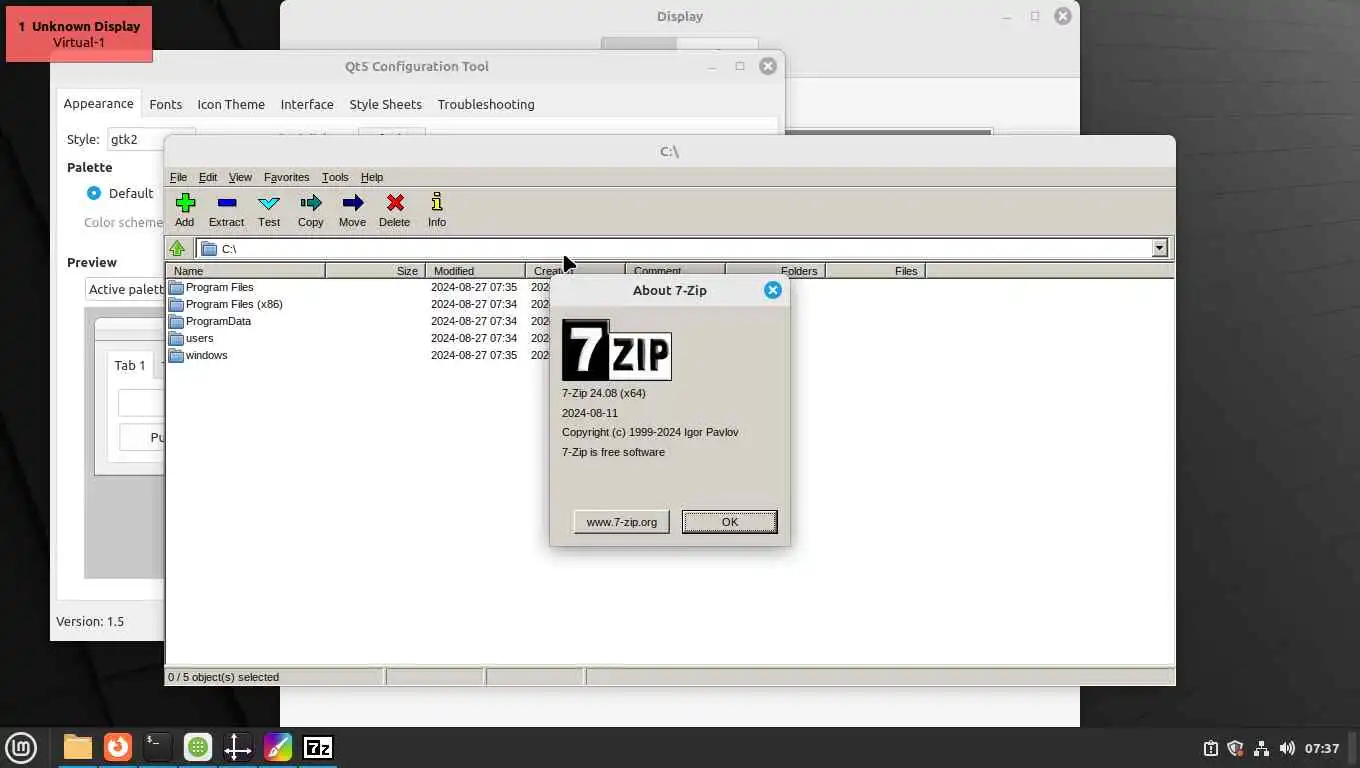The width and height of the screenshot is (1360, 768).
Task: Click the OK button in About 7-Zip
Action: pos(730,522)
